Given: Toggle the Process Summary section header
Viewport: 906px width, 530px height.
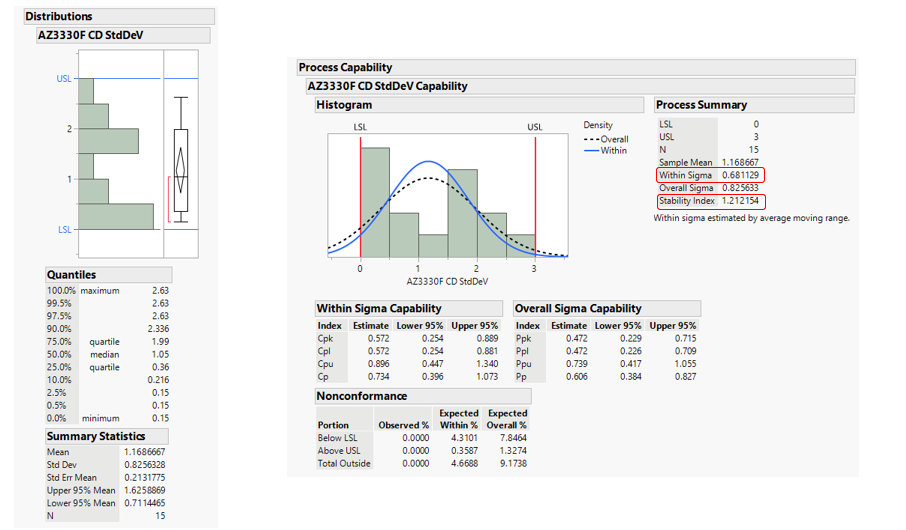Looking at the screenshot, I should tap(701, 105).
